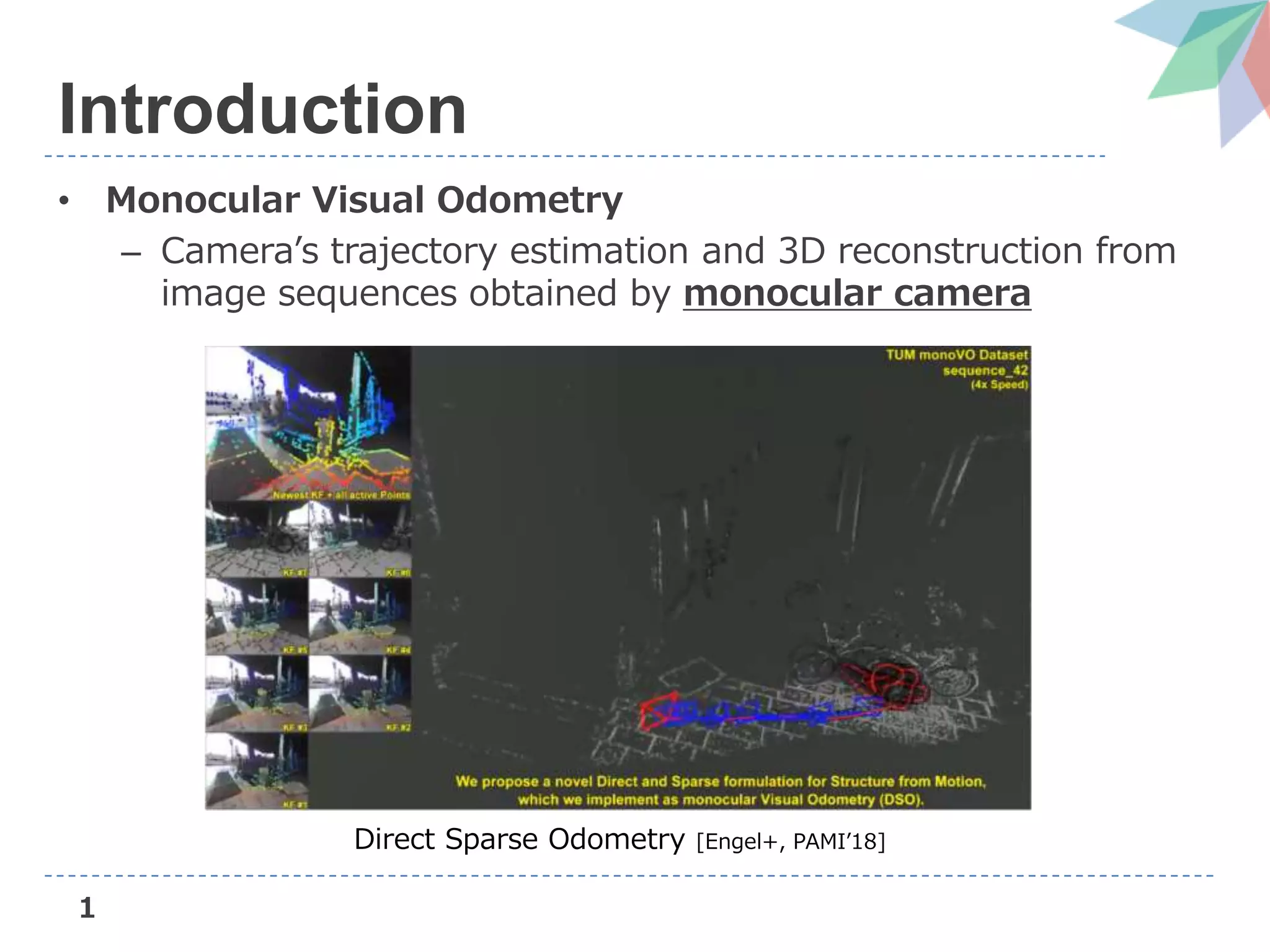Select keyframe thumbnail KF #5
This screenshot has width=1270, height=952.
click(257, 617)
